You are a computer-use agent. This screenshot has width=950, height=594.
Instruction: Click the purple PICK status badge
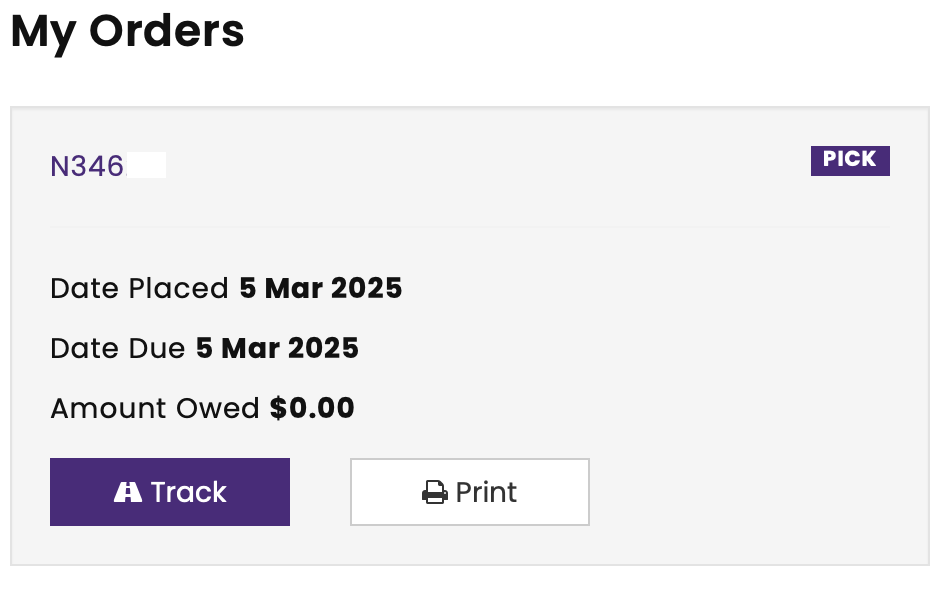pyautogui.click(x=850, y=161)
